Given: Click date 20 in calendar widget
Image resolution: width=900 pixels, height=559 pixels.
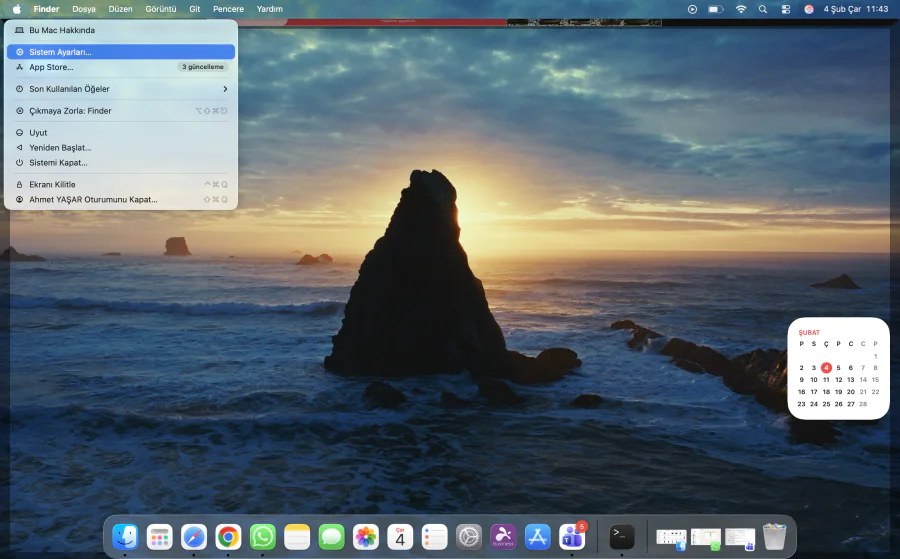Looking at the screenshot, I should pos(851,392).
